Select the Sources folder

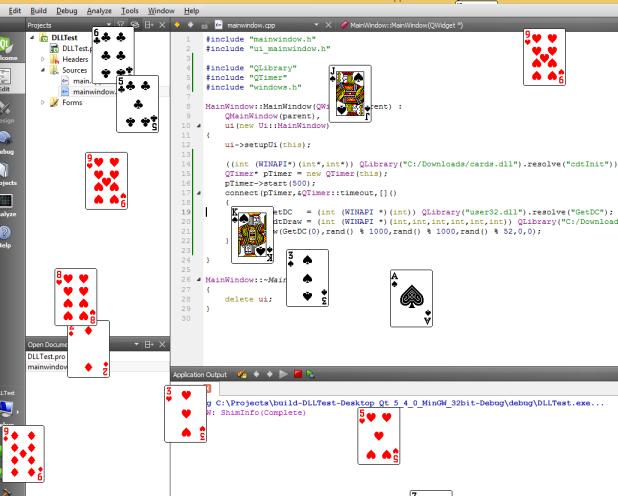coord(74,70)
